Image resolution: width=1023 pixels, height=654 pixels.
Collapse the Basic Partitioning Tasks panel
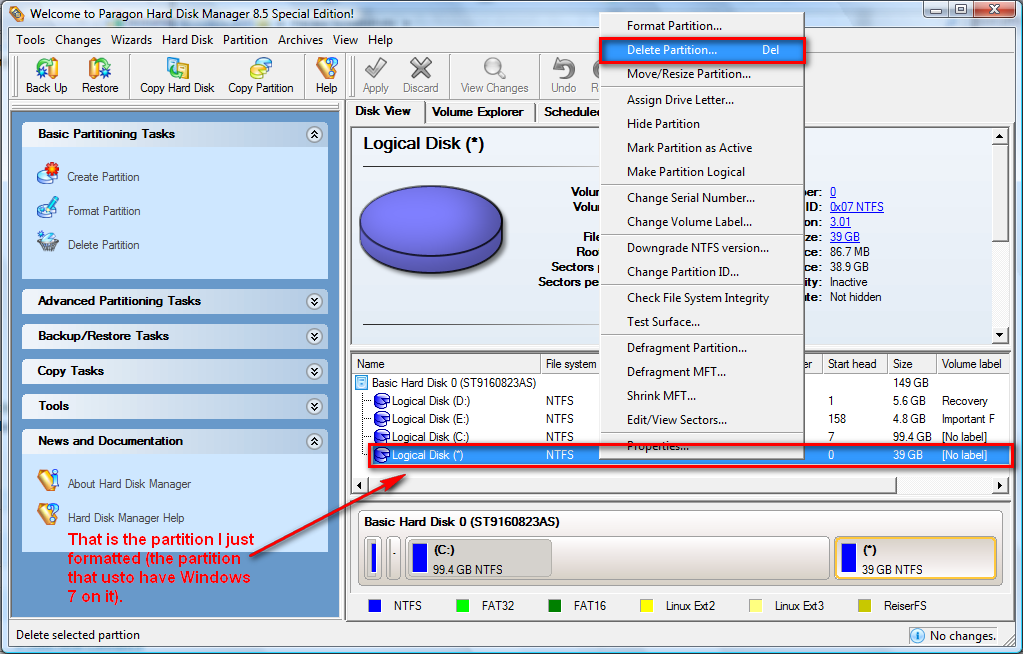tap(315, 134)
